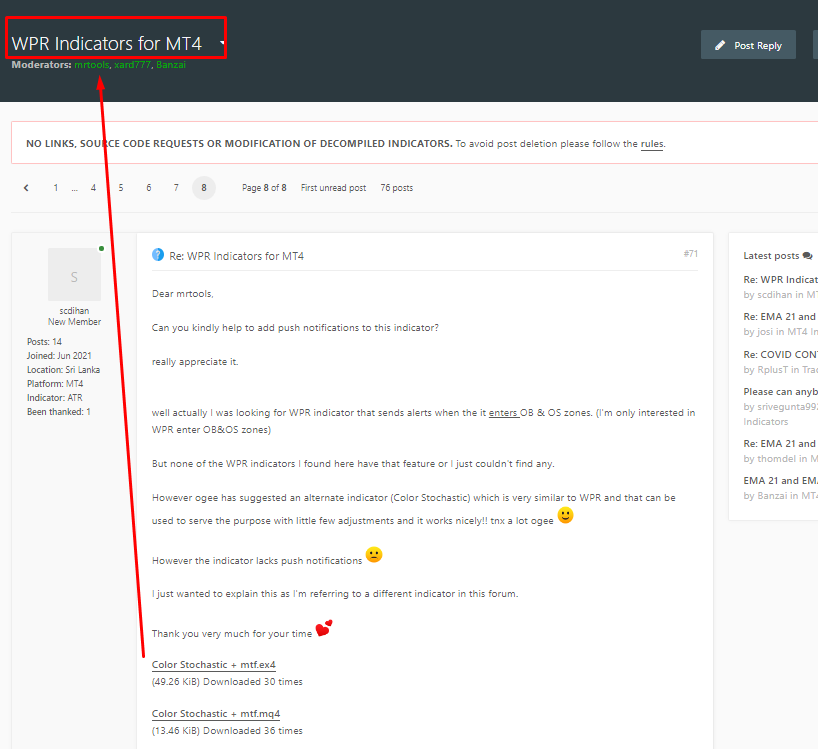818x749 pixels.
Task: Download Color Stochastic + mtf.mq4
Action: (x=216, y=714)
